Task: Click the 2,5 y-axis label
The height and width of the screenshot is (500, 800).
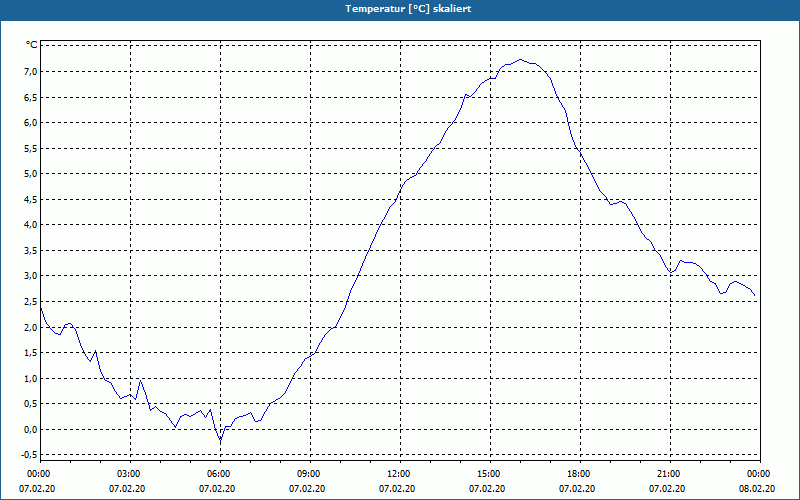Action: pos(31,302)
